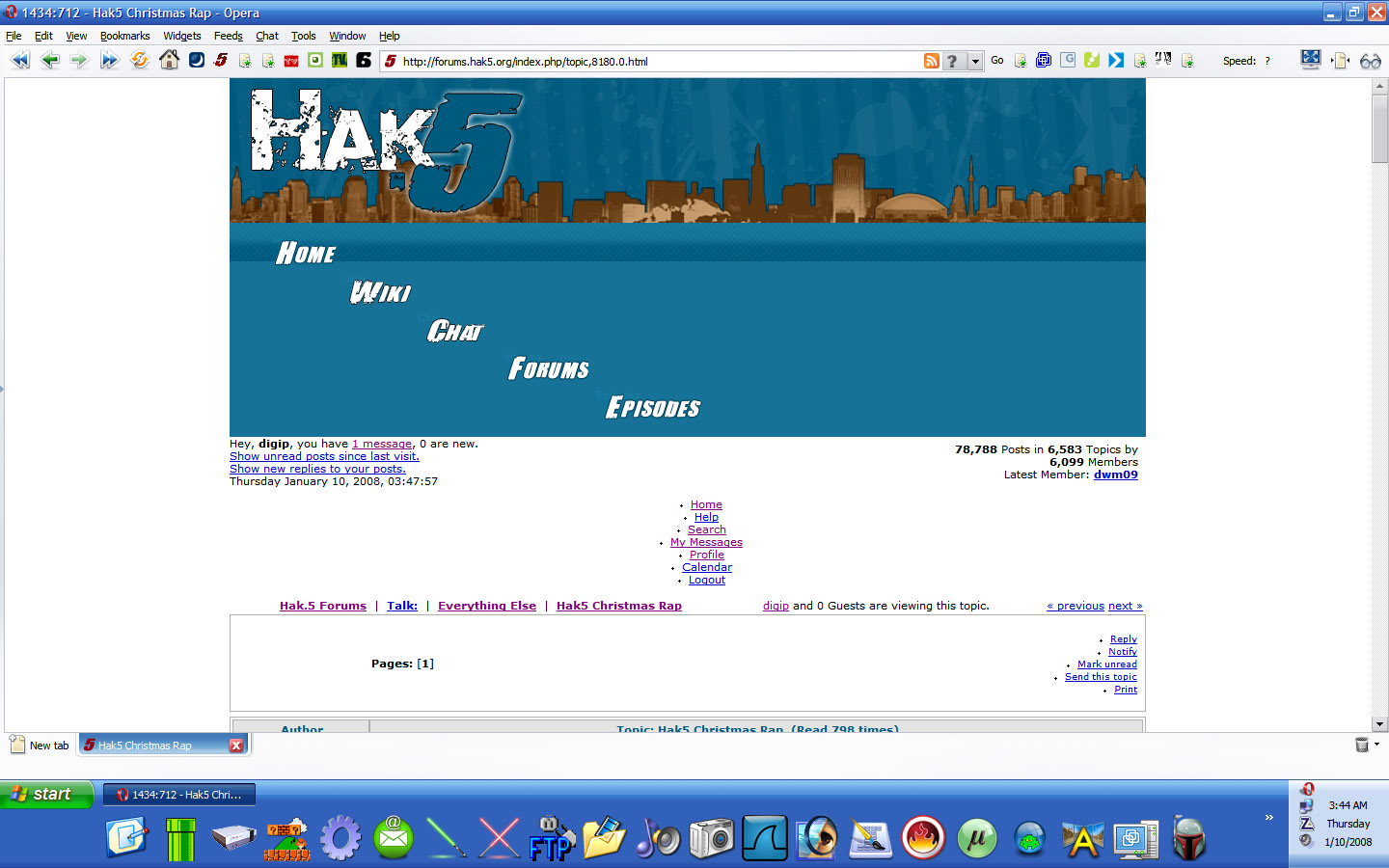The width and height of the screenshot is (1389, 868).
Task: Click the Search link in forum menu
Action: coord(707,529)
